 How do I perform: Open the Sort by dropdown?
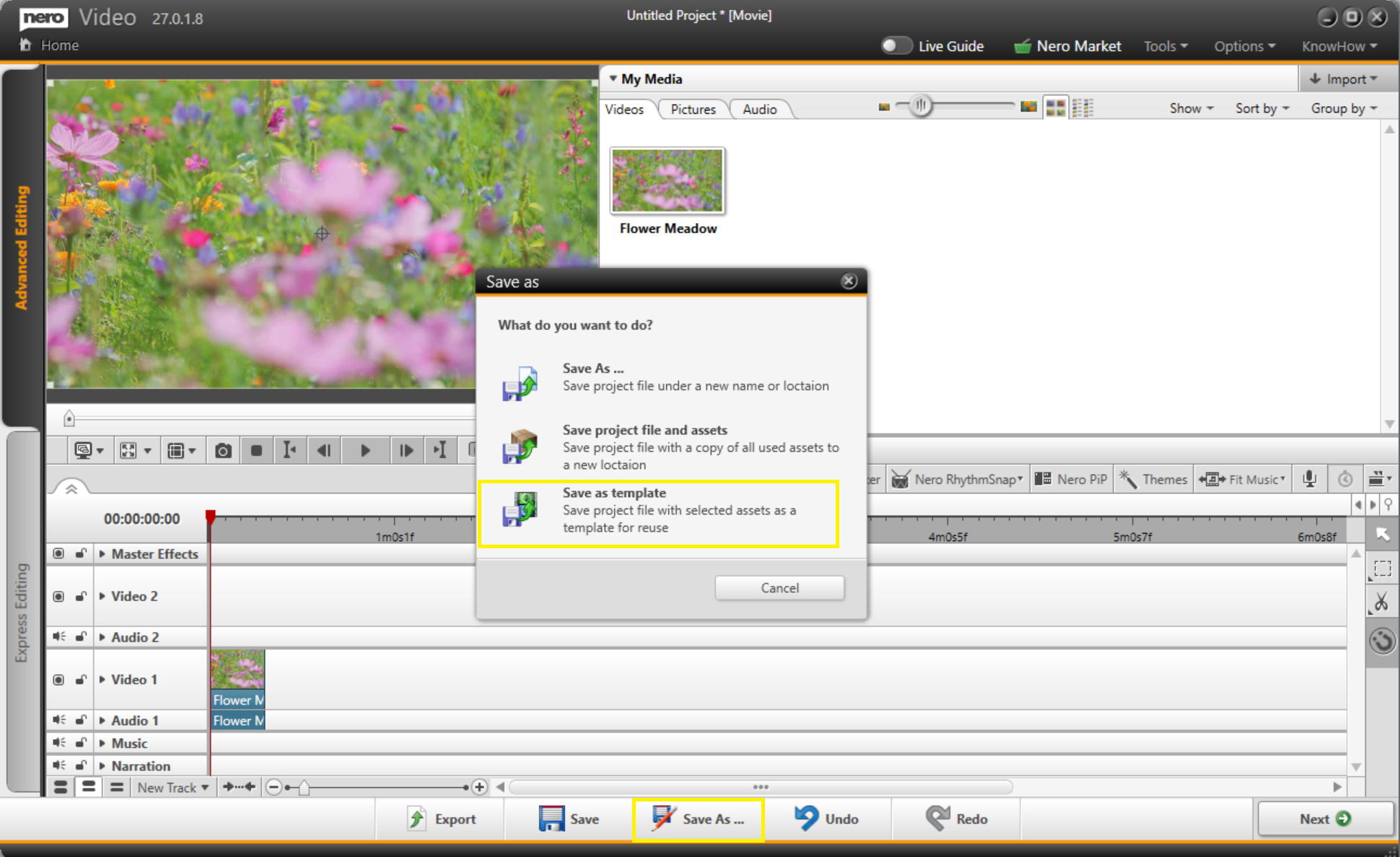(x=1261, y=108)
